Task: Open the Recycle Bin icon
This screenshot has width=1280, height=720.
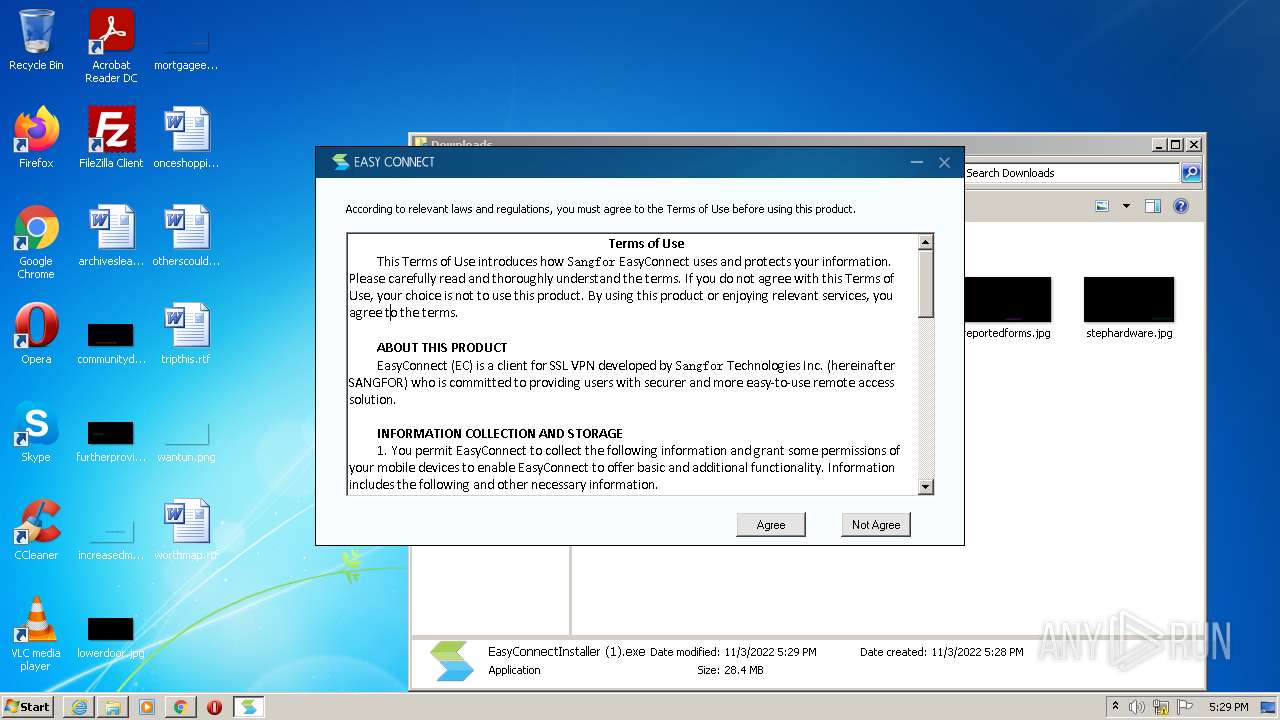Action: (x=36, y=40)
